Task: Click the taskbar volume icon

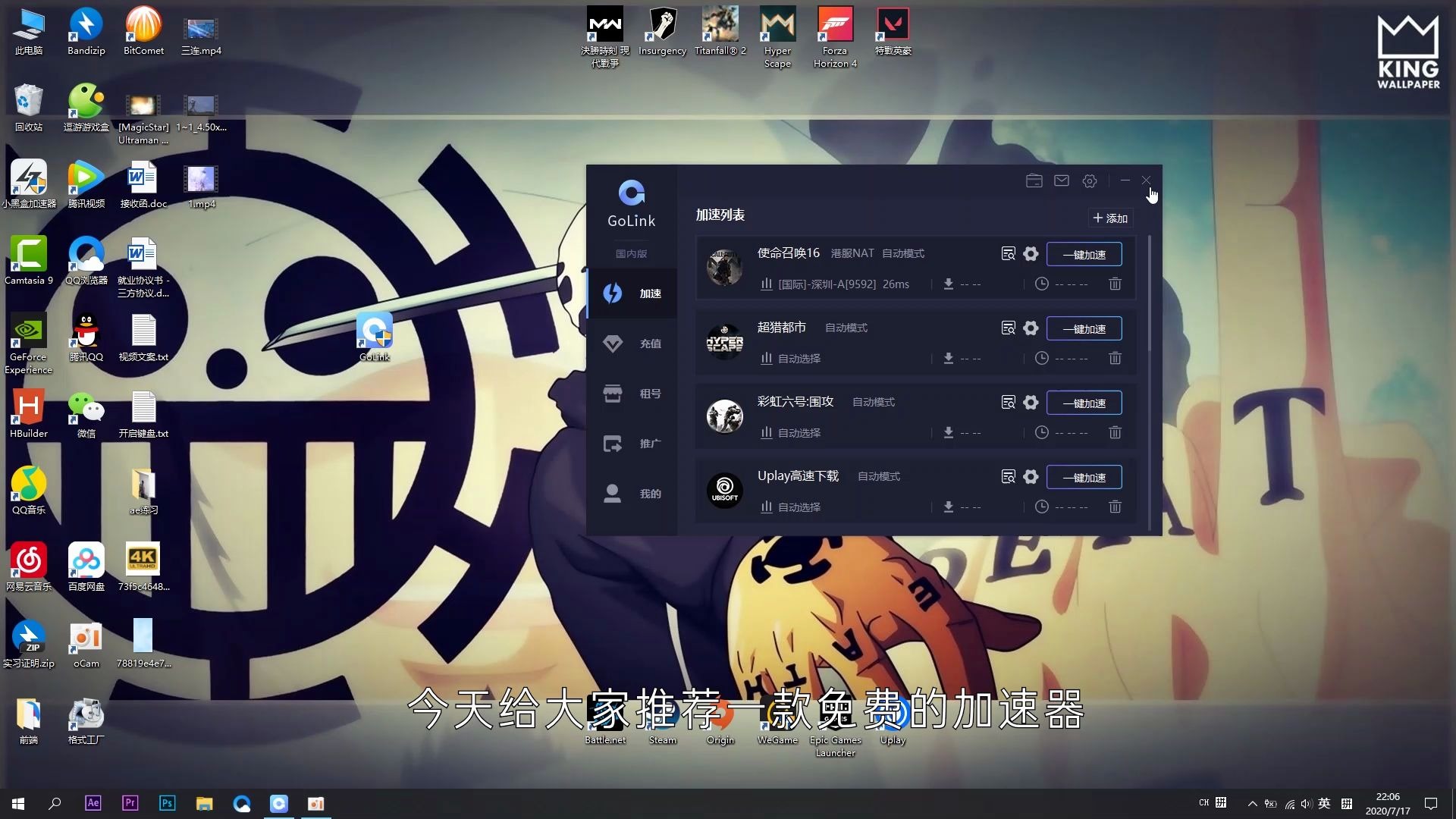Action: tap(1306, 804)
